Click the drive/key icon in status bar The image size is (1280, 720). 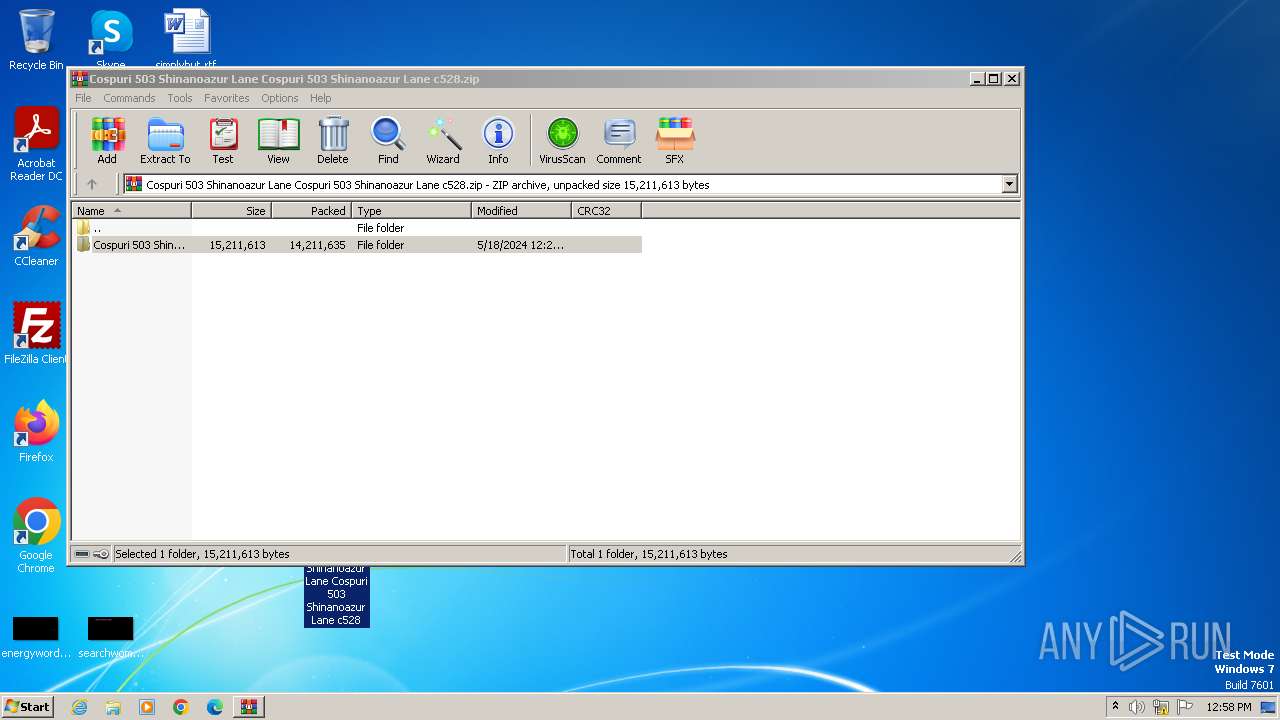(91, 554)
